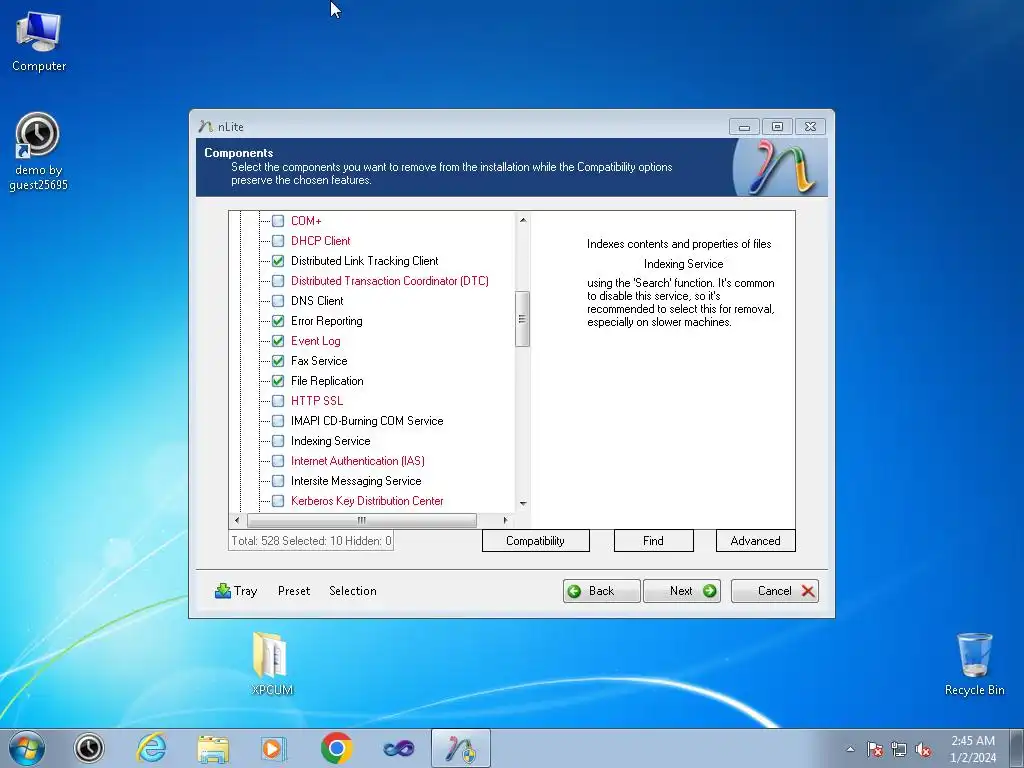
Task: Uncheck the Event Log checkbox
Action: pos(278,341)
